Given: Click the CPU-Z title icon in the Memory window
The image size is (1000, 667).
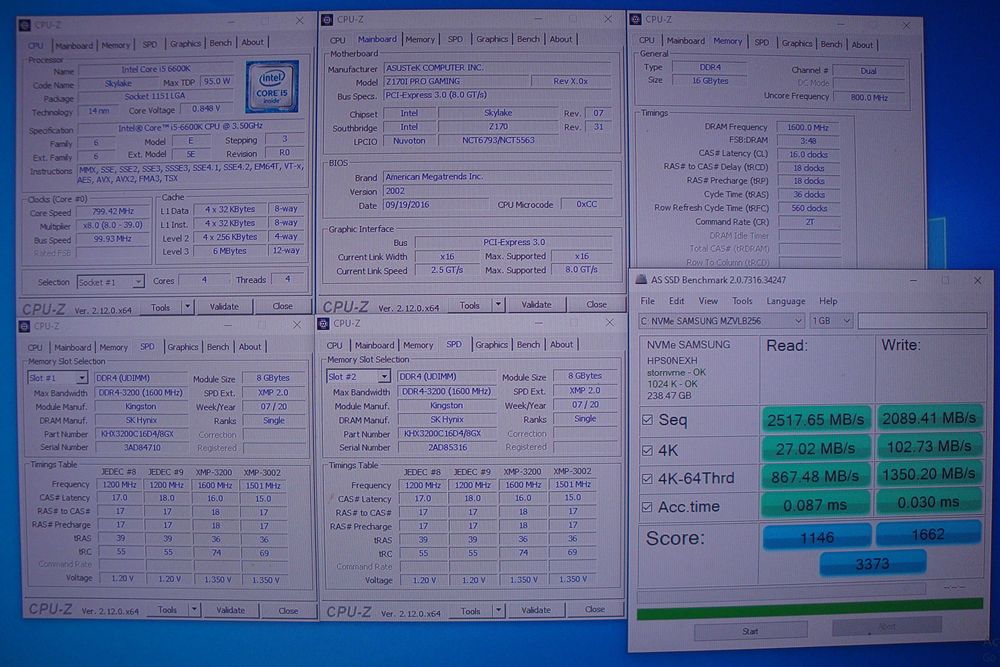Looking at the screenshot, I should coord(635,19).
